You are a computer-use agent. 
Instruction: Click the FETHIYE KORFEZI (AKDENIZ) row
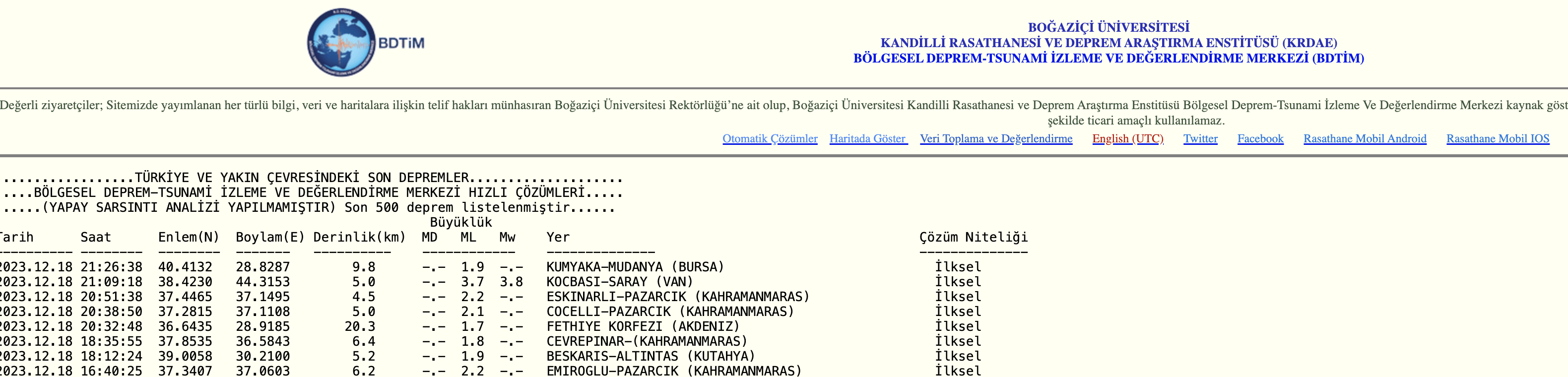click(x=643, y=326)
